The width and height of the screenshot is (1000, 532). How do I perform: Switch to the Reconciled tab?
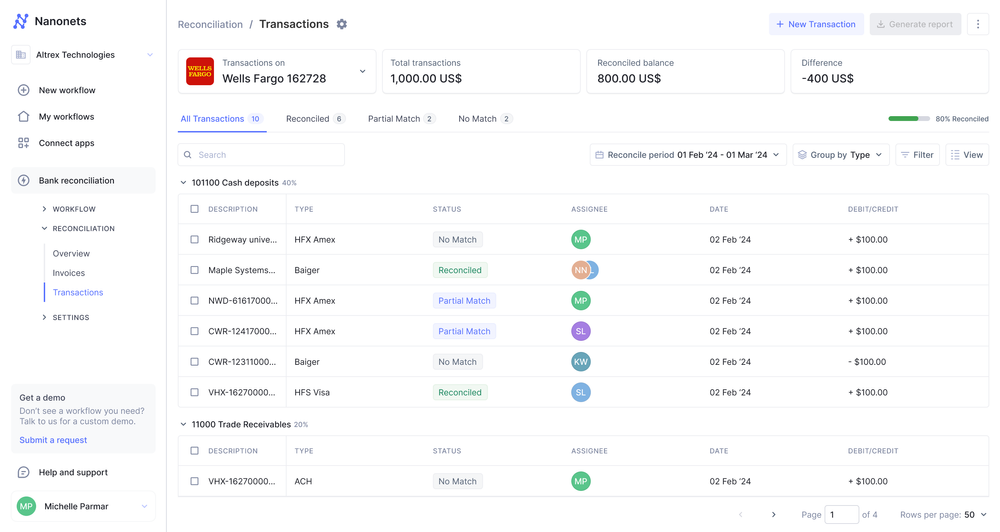pos(314,119)
